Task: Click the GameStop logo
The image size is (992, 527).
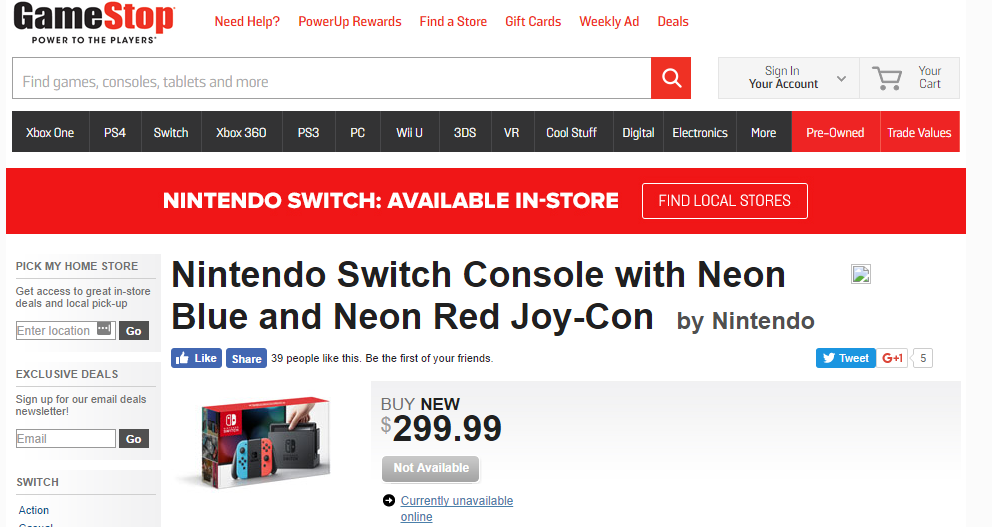Action: coord(94,23)
